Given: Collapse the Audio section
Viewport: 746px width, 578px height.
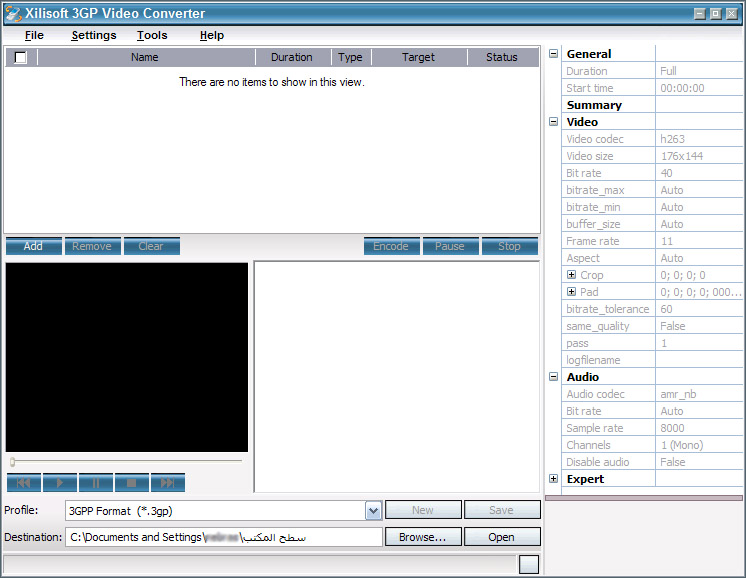Looking at the screenshot, I should (553, 377).
